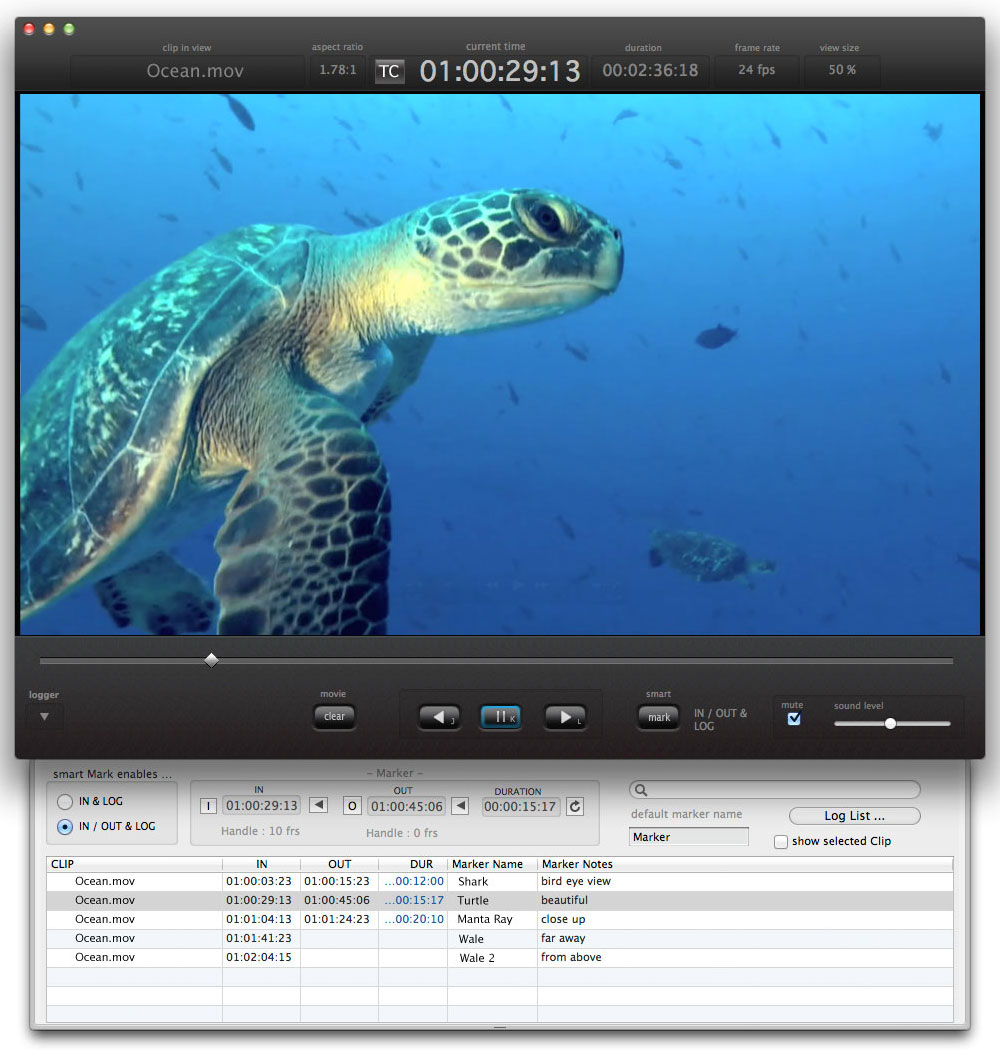Select the Manta Ray marker row
The image size is (1000, 1058).
[485, 919]
